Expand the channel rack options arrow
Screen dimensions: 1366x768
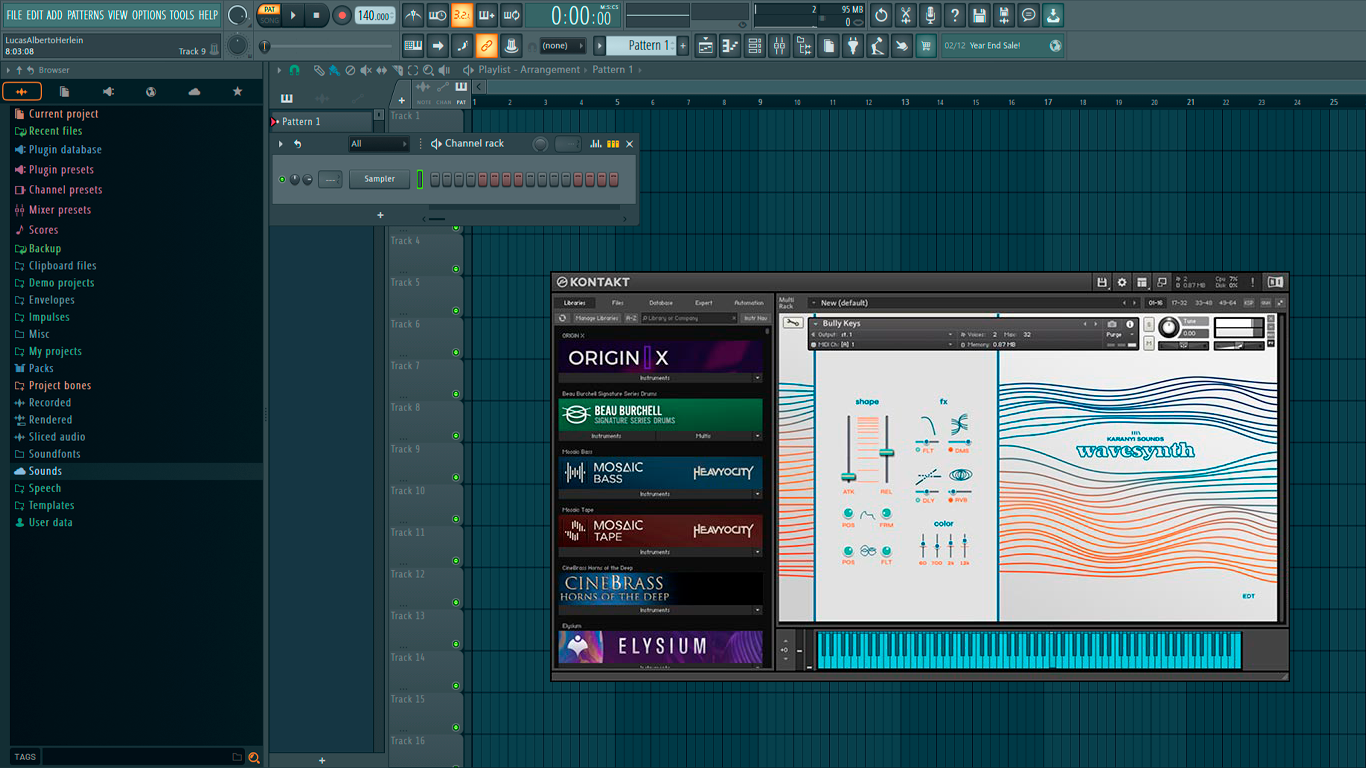[x=281, y=144]
